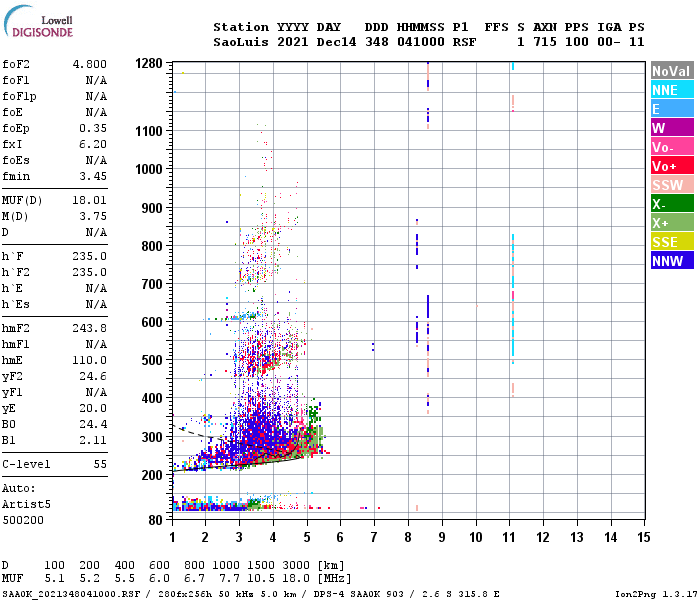Select the NoVal legend swatch
Screen dimensions: 700x600
click(672, 71)
